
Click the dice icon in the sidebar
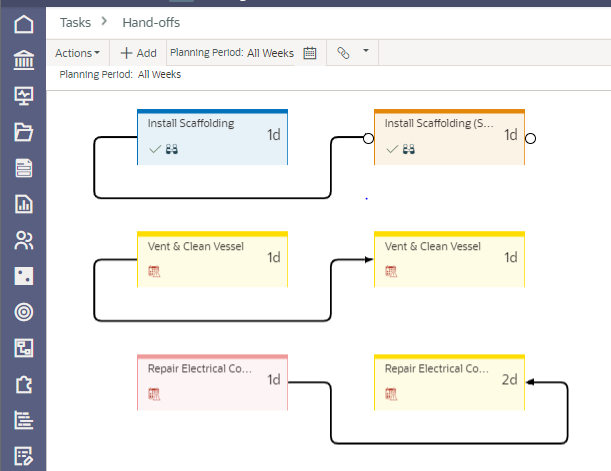(x=23, y=276)
